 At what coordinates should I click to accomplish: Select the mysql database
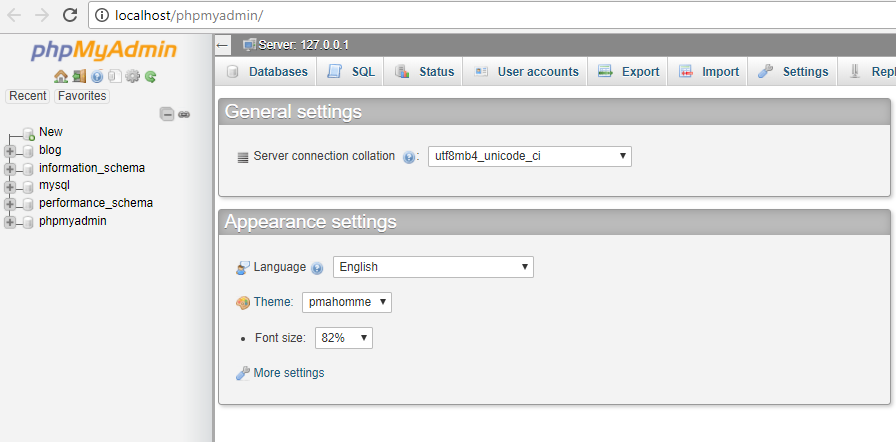point(55,185)
